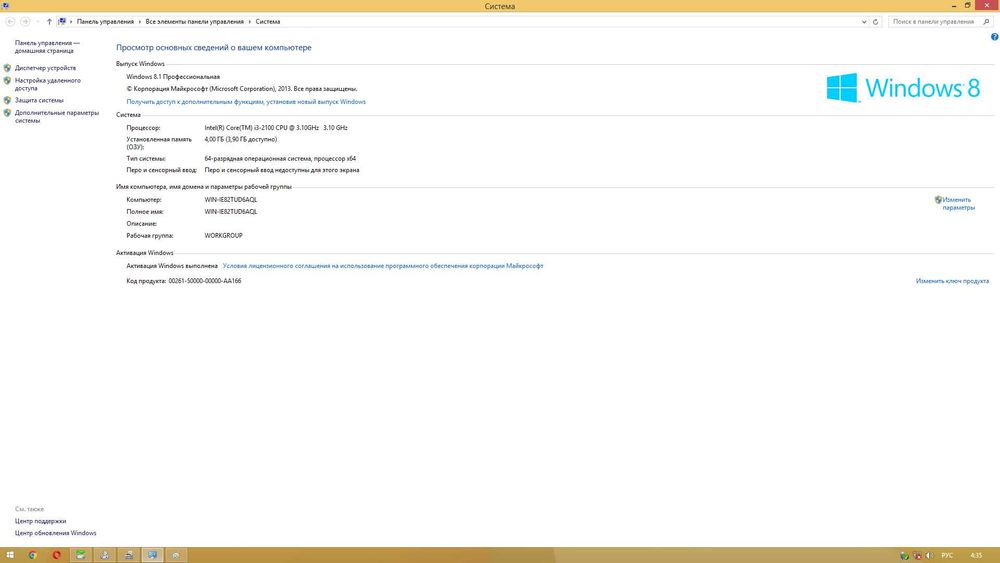
Task: Click shield icon beside 'Диспетчер устройств'
Action: click(7, 68)
